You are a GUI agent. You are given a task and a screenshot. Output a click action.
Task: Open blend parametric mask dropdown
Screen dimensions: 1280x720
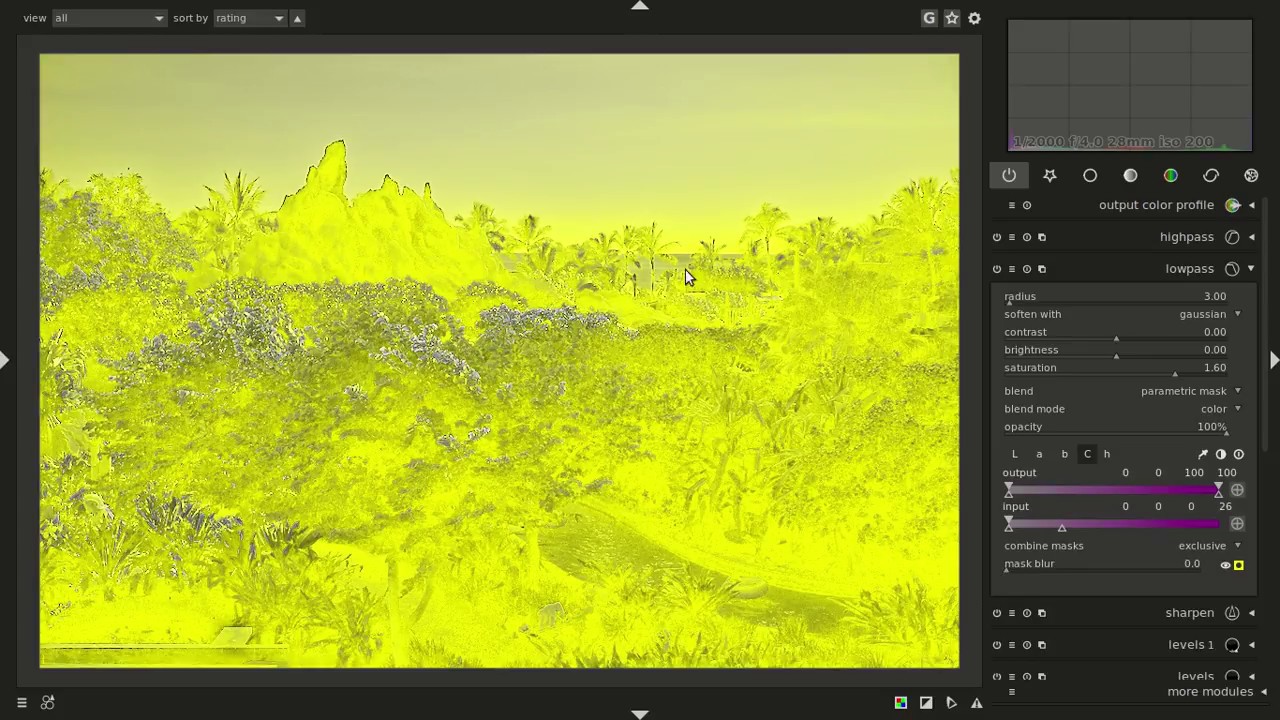click(x=1123, y=391)
